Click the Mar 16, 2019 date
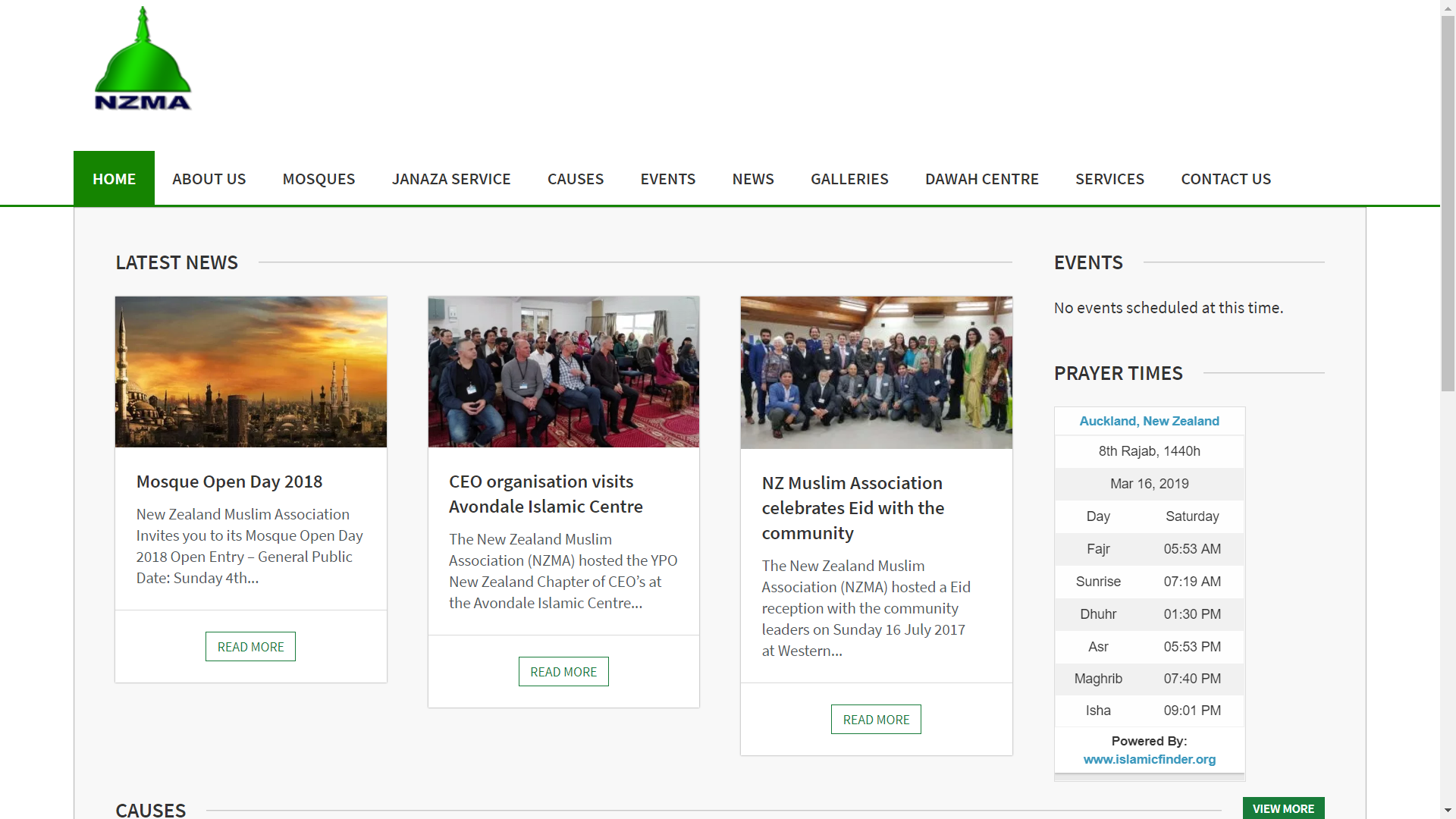The height and width of the screenshot is (819, 1456). click(x=1149, y=484)
